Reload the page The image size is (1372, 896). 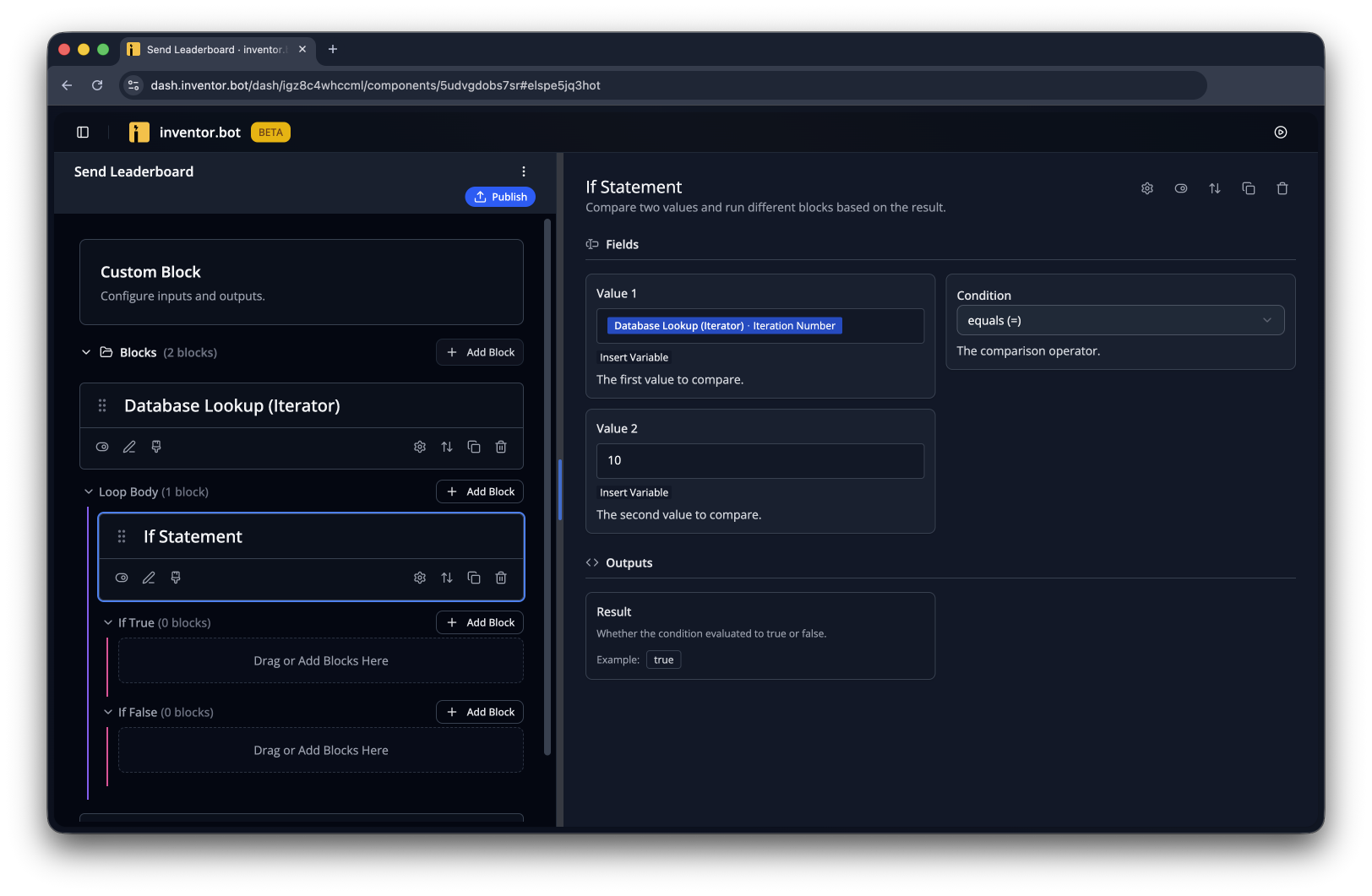(97, 85)
